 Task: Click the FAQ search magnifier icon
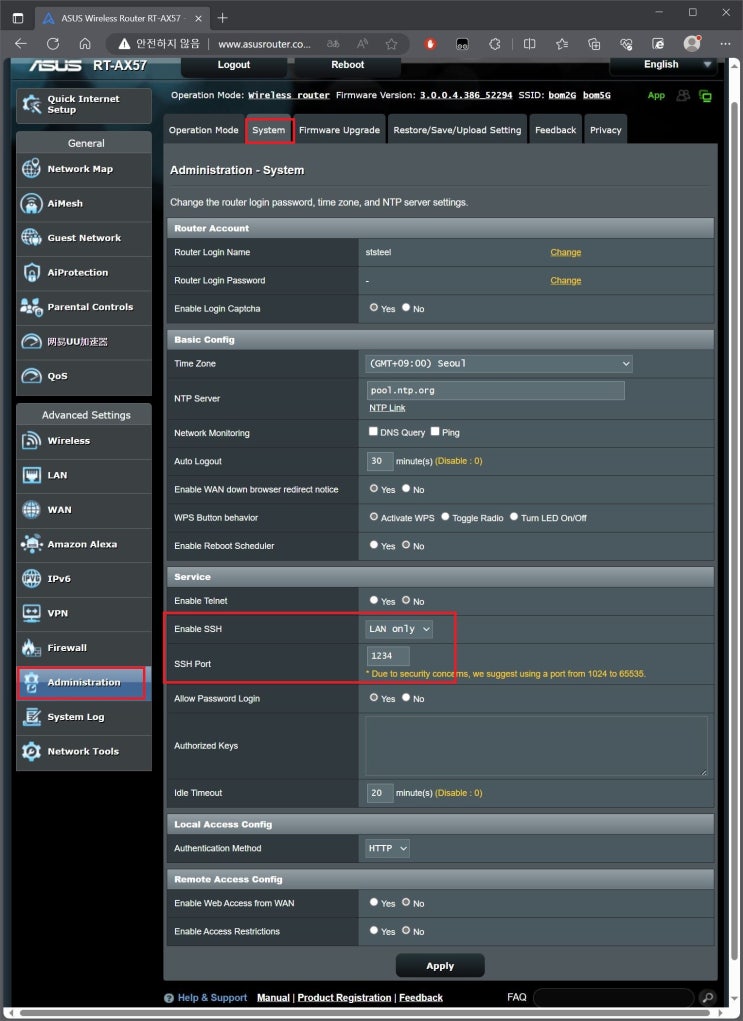pyautogui.click(x=707, y=998)
